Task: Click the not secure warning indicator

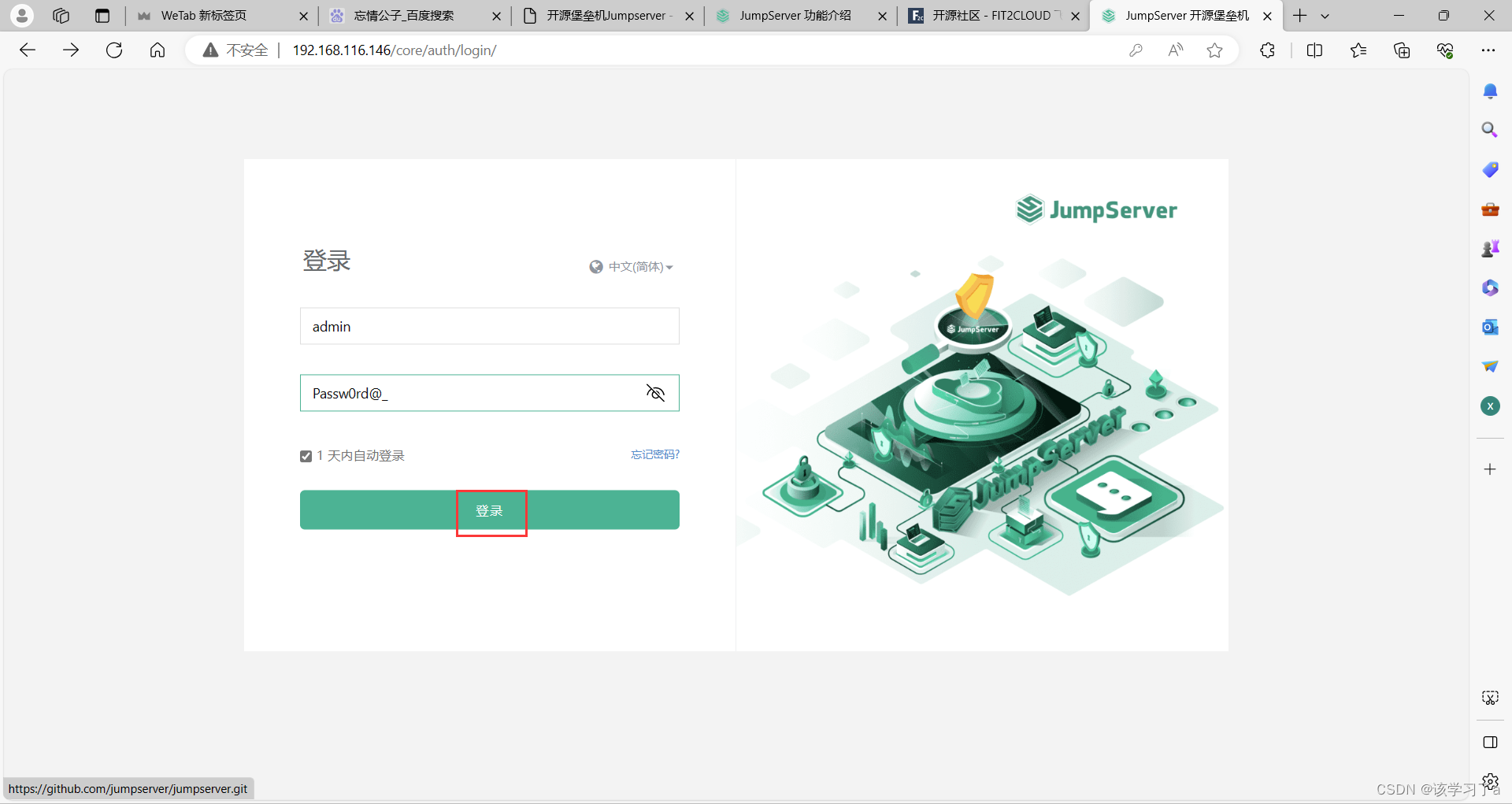Action: (x=235, y=50)
